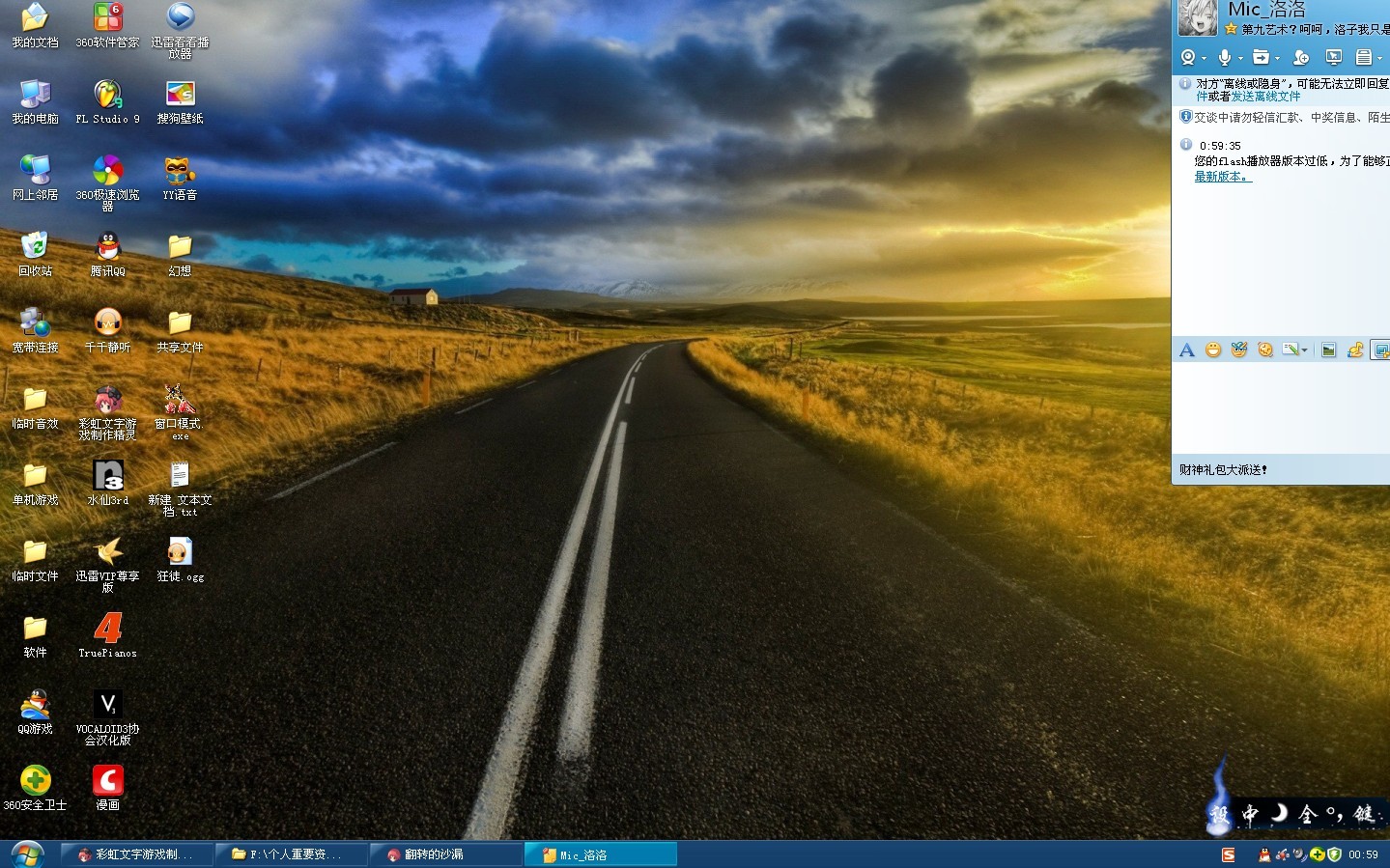Open the 水仙3rd desktop icon
Image resolution: width=1390 pixels, height=868 pixels.
coord(107,484)
